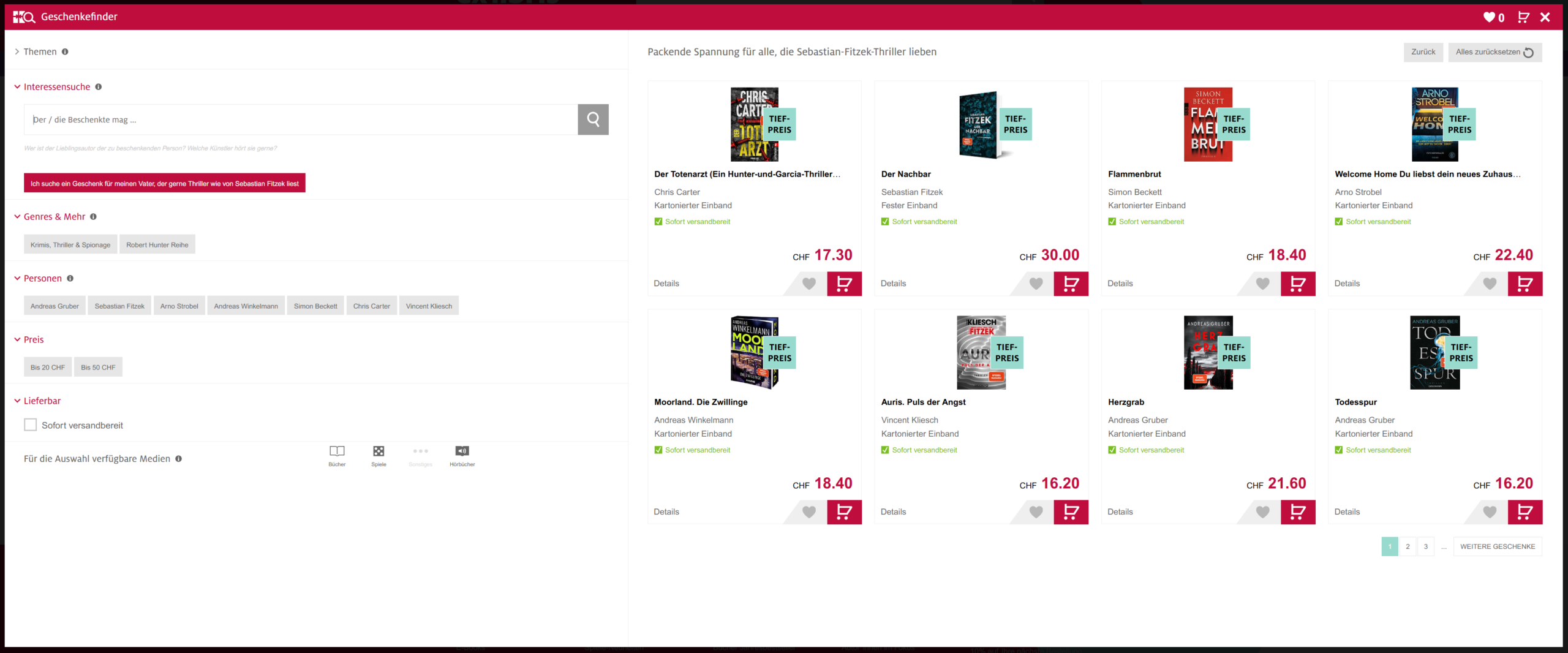Add Auris. Puls der Angst to cart
Image resolution: width=1568 pixels, height=653 pixels.
pos(1071,512)
